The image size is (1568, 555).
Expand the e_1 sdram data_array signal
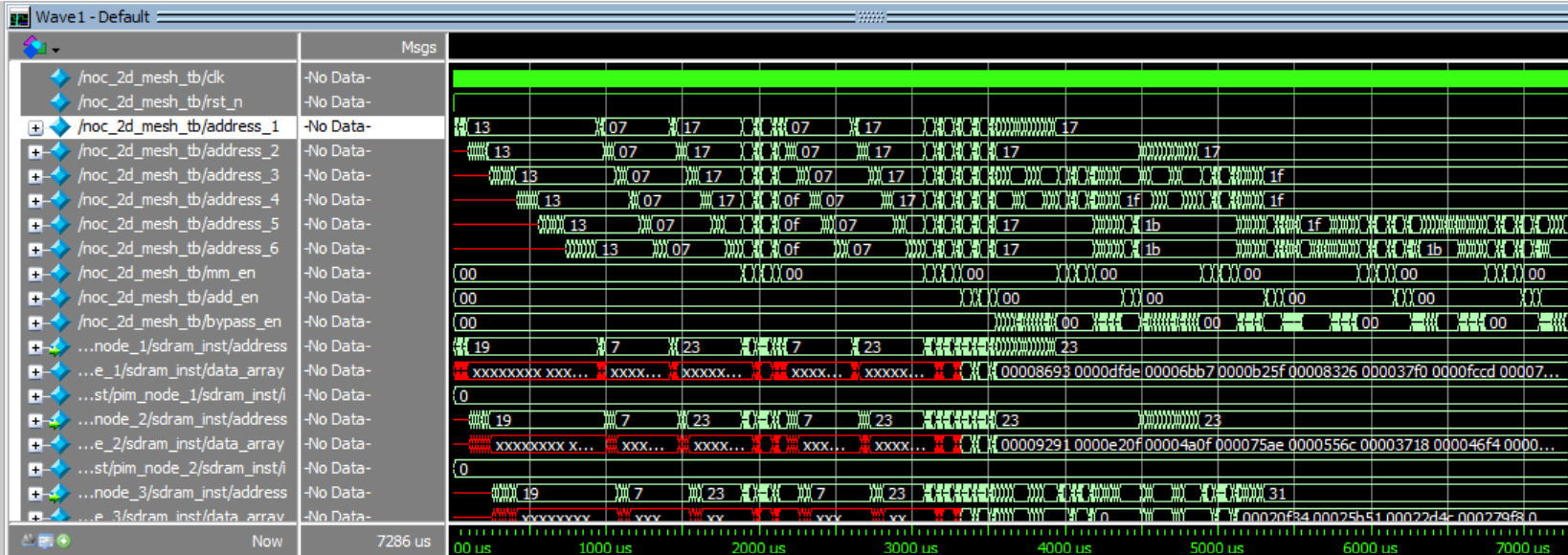coord(35,371)
